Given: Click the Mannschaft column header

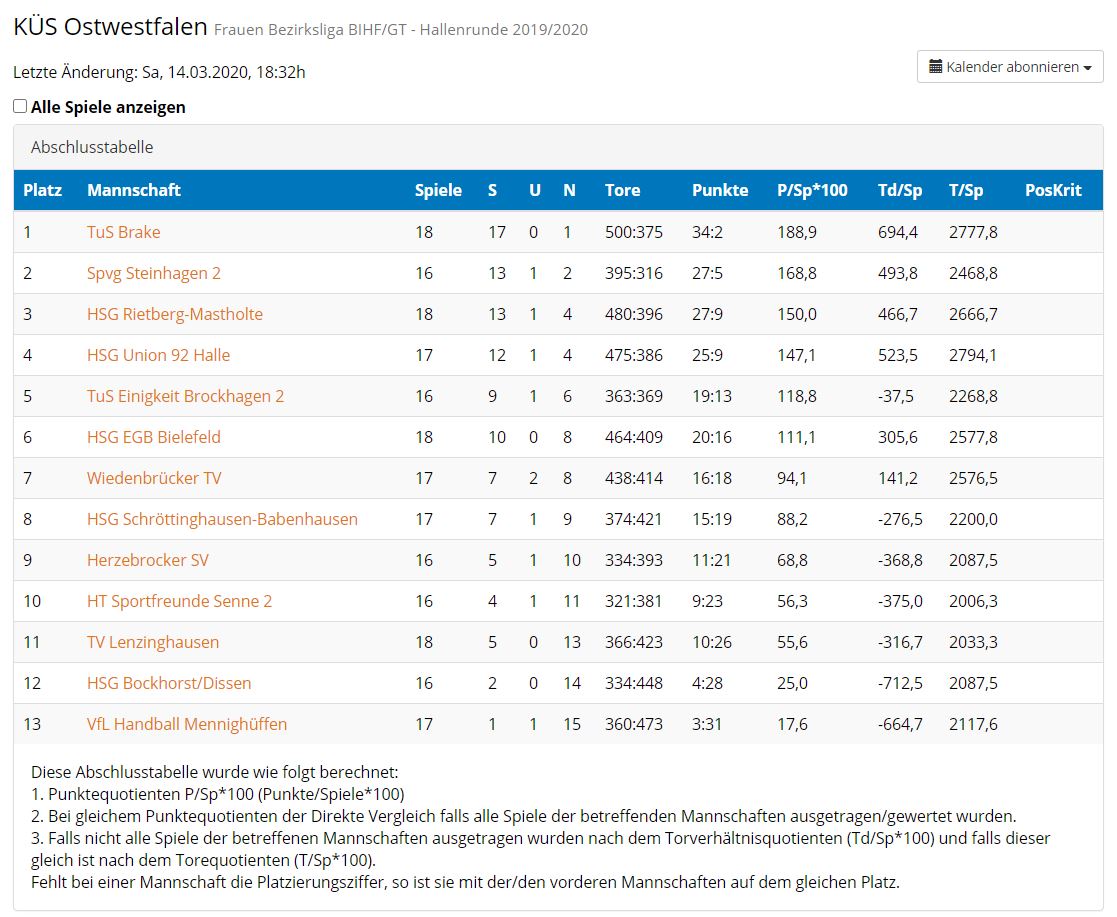Looking at the screenshot, I should 134,190.
